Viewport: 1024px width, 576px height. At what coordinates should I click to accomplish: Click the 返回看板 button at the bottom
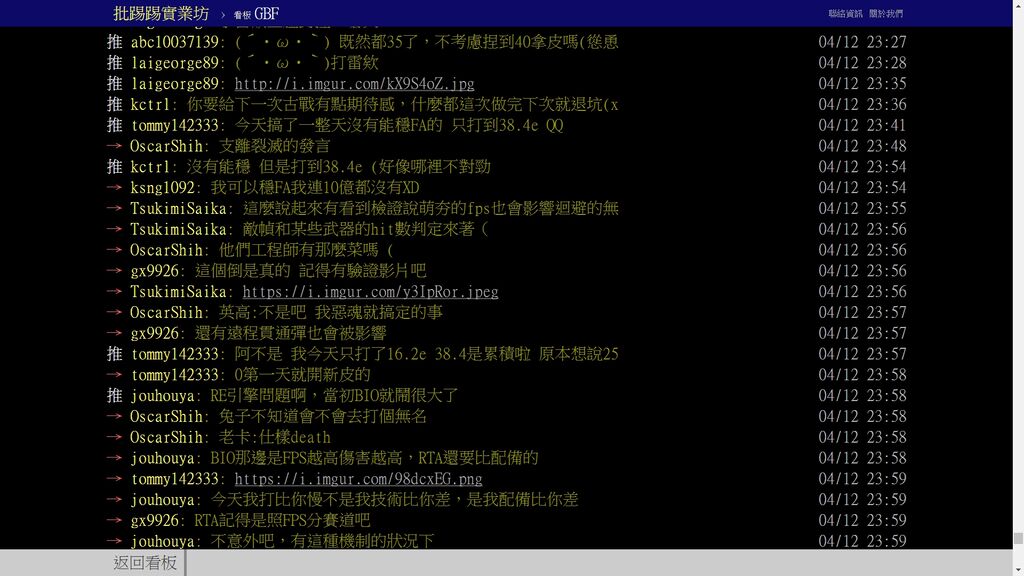click(145, 563)
